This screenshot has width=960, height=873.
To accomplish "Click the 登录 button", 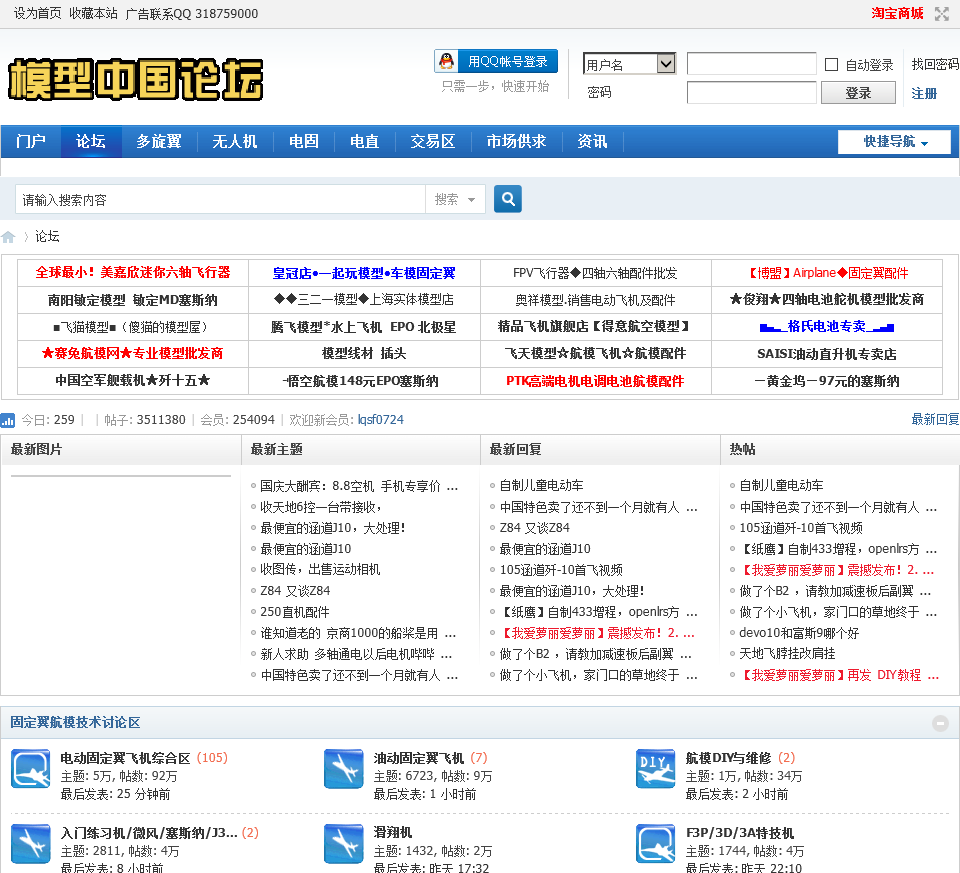I will pos(858,93).
